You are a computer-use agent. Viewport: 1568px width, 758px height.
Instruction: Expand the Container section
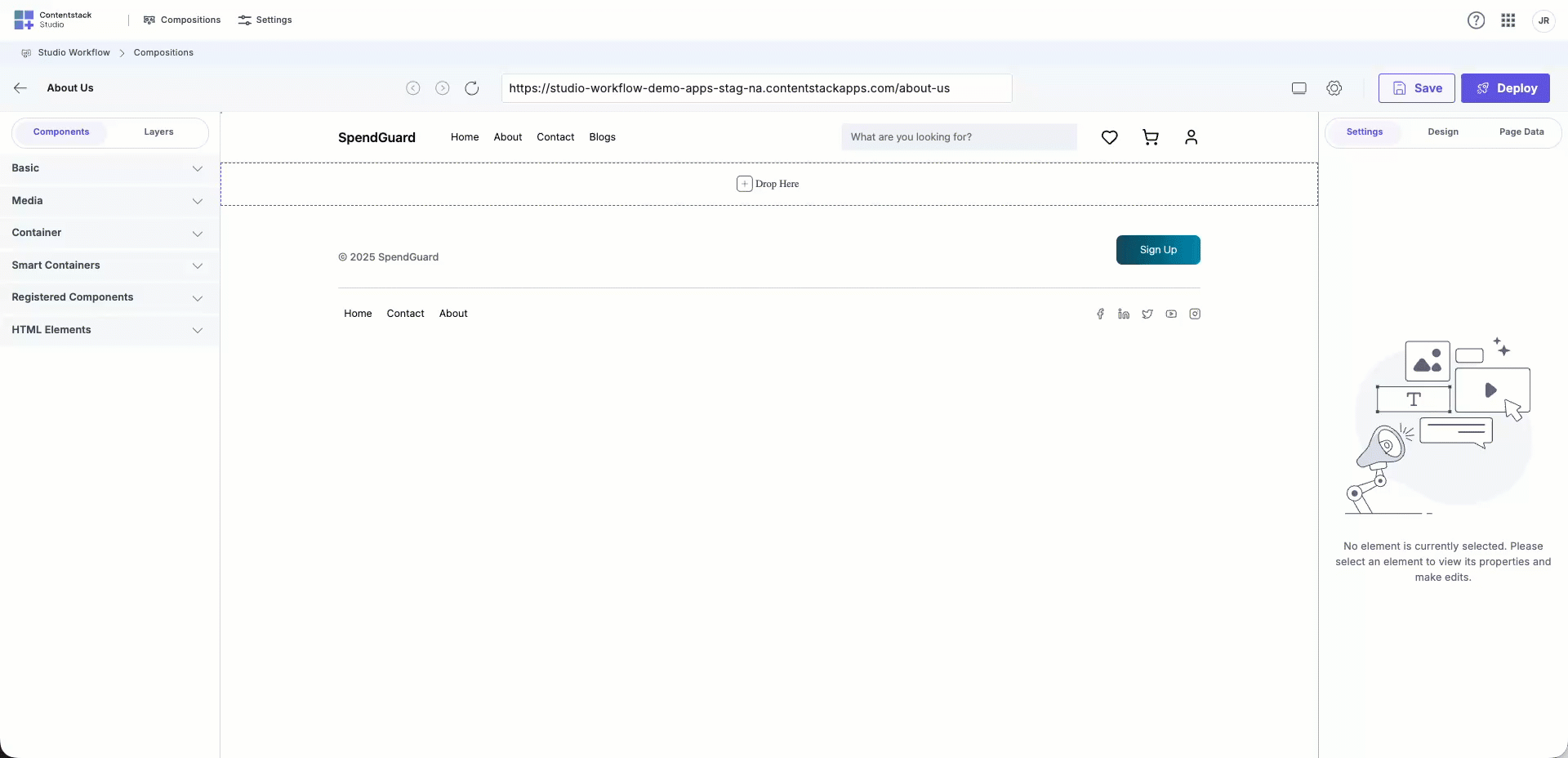pos(109,233)
